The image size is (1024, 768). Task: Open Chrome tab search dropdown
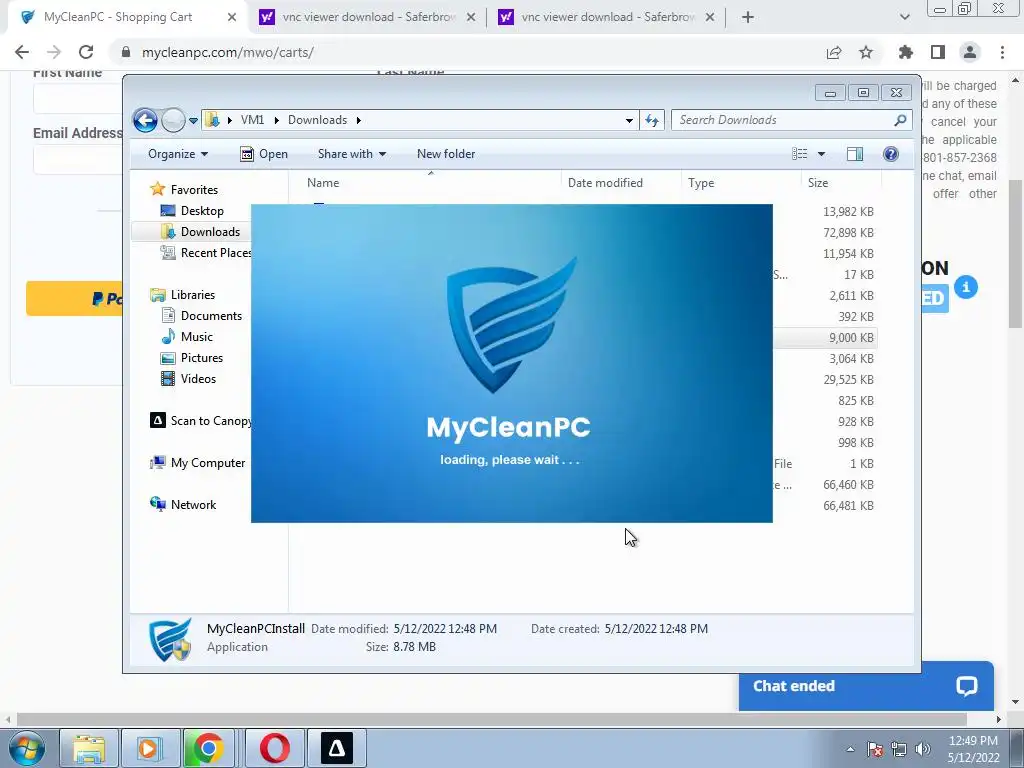coord(904,17)
